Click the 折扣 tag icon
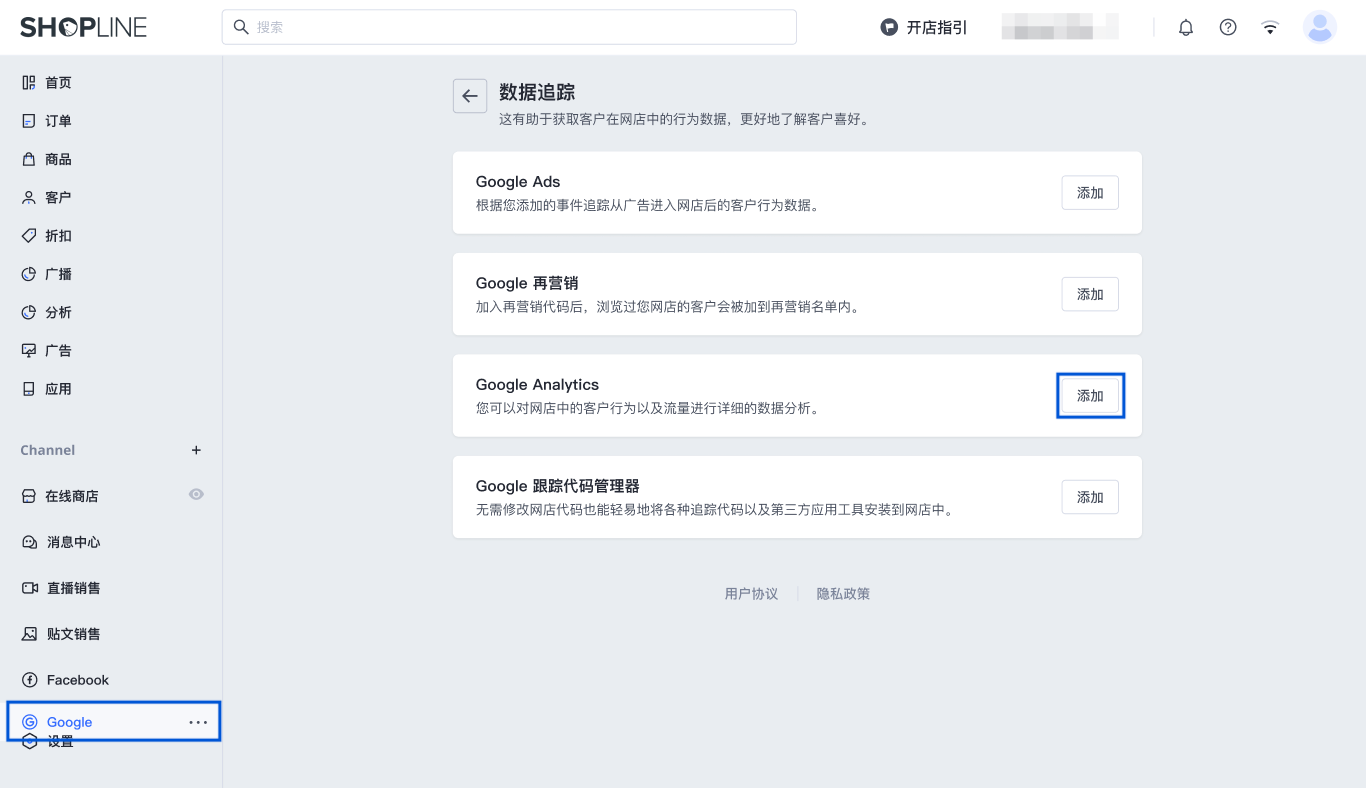Screen dimensions: 1366x788 [29, 236]
